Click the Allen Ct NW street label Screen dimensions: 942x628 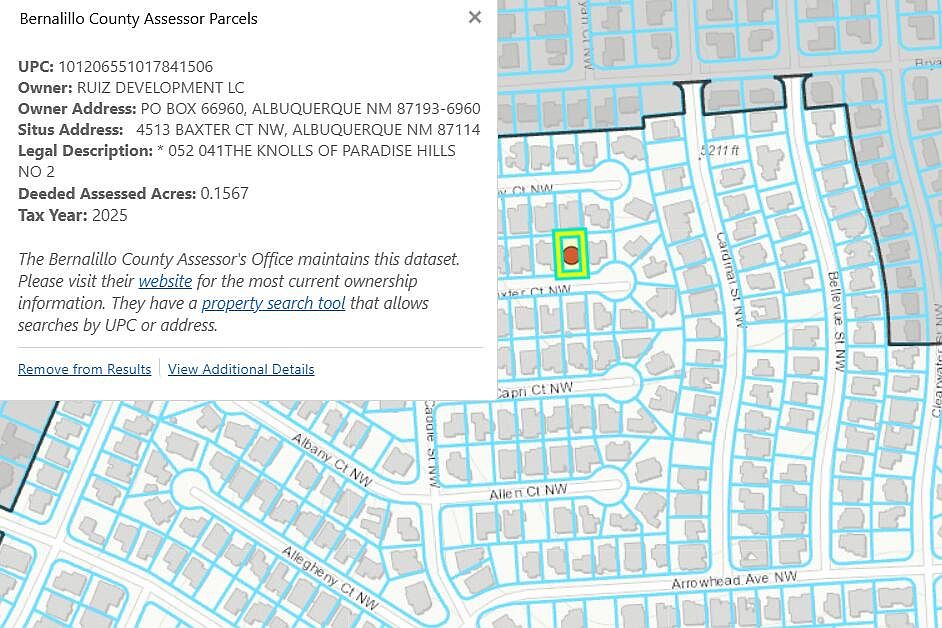pos(528,492)
